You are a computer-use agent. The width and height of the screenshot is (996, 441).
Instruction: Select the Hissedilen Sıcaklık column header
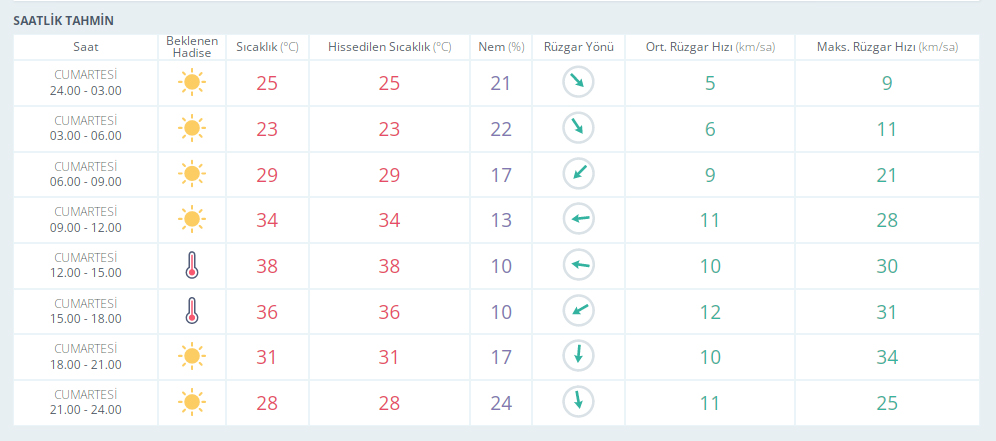pos(389,47)
